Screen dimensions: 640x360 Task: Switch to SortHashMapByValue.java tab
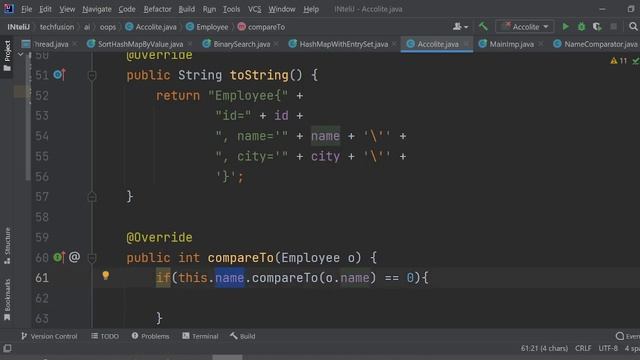(x=140, y=44)
